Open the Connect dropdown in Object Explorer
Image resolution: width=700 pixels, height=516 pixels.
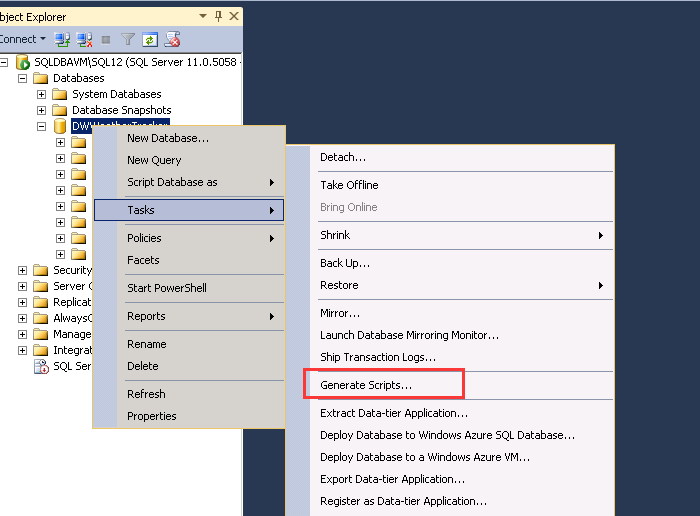click(22, 39)
